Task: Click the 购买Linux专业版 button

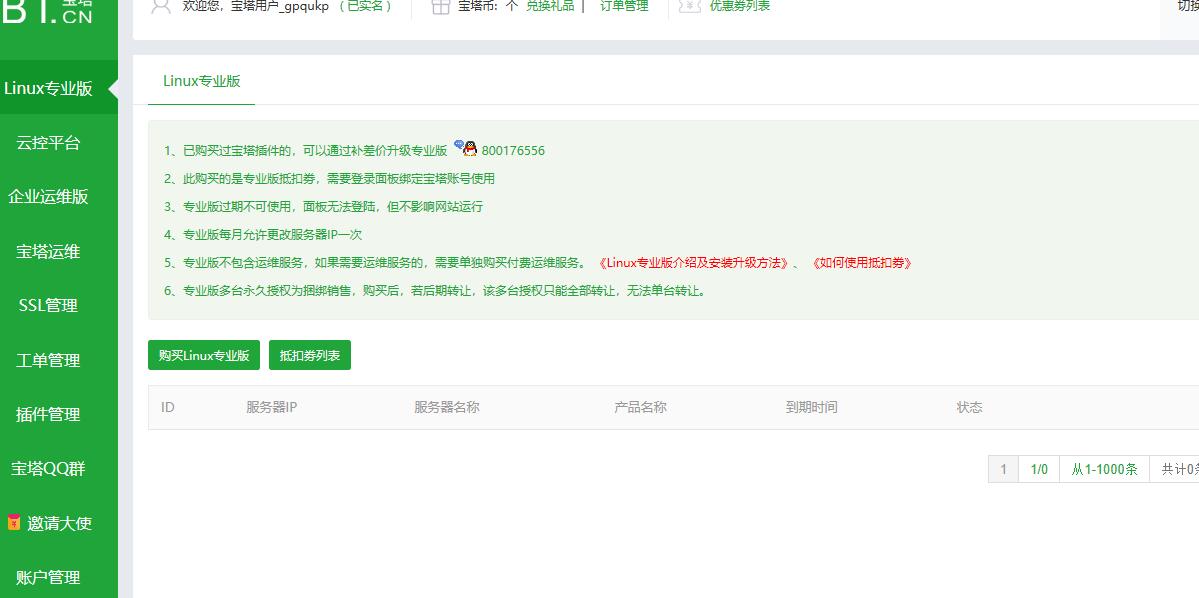Action: [204, 356]
